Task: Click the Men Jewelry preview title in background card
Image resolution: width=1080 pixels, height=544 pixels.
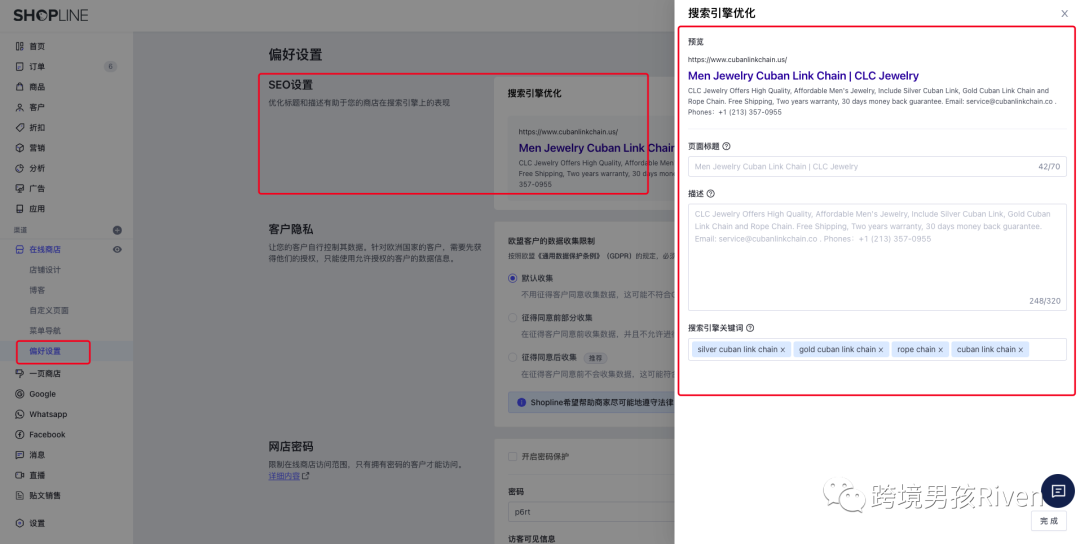Action: click(x=596, y=148)
